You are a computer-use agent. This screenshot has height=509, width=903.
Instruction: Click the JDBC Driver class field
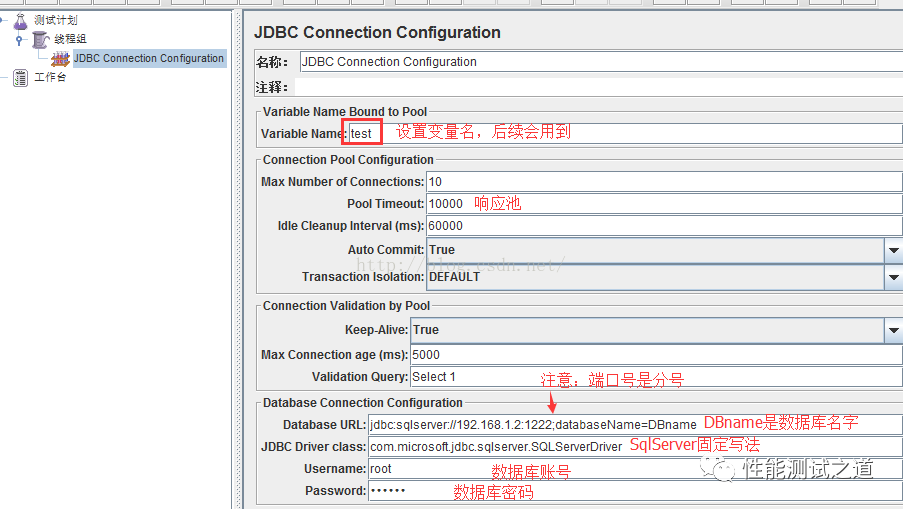point(635,447)
